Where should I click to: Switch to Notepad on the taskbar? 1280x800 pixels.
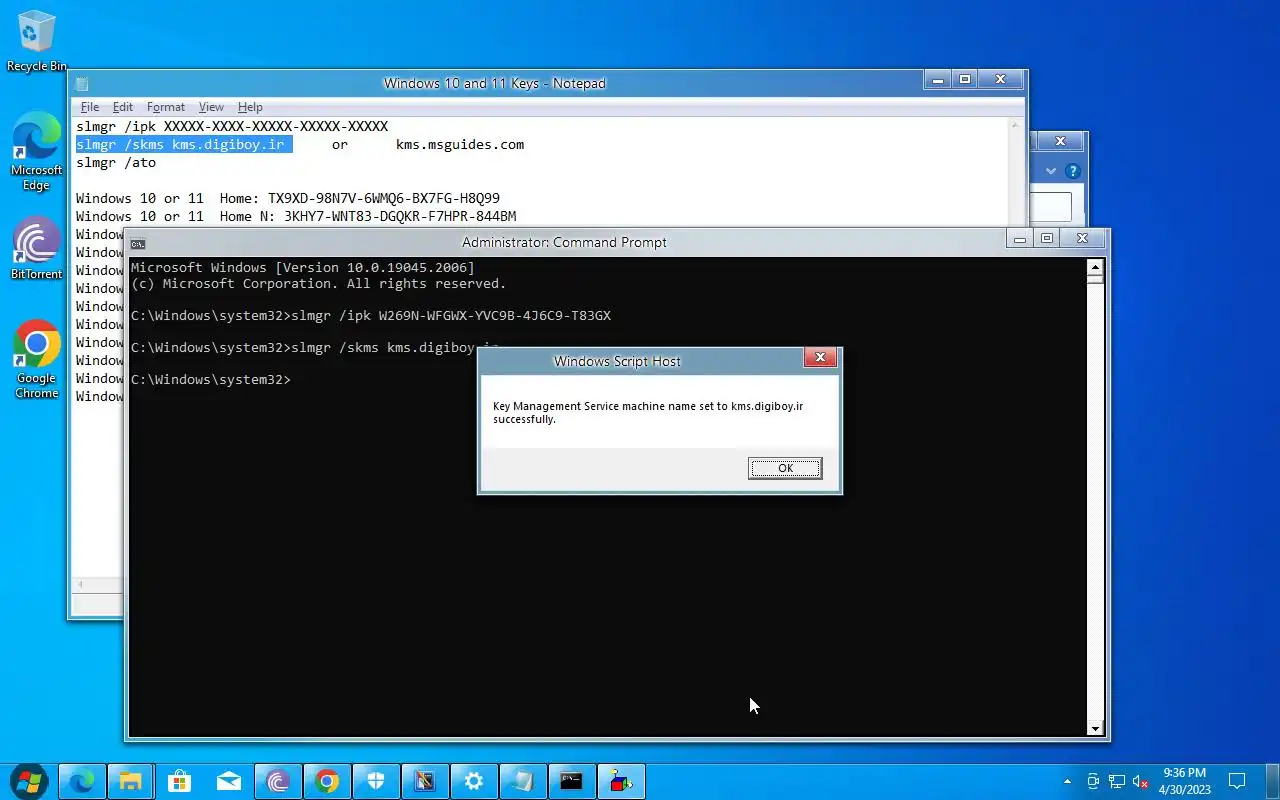click(x=523, y=781)
